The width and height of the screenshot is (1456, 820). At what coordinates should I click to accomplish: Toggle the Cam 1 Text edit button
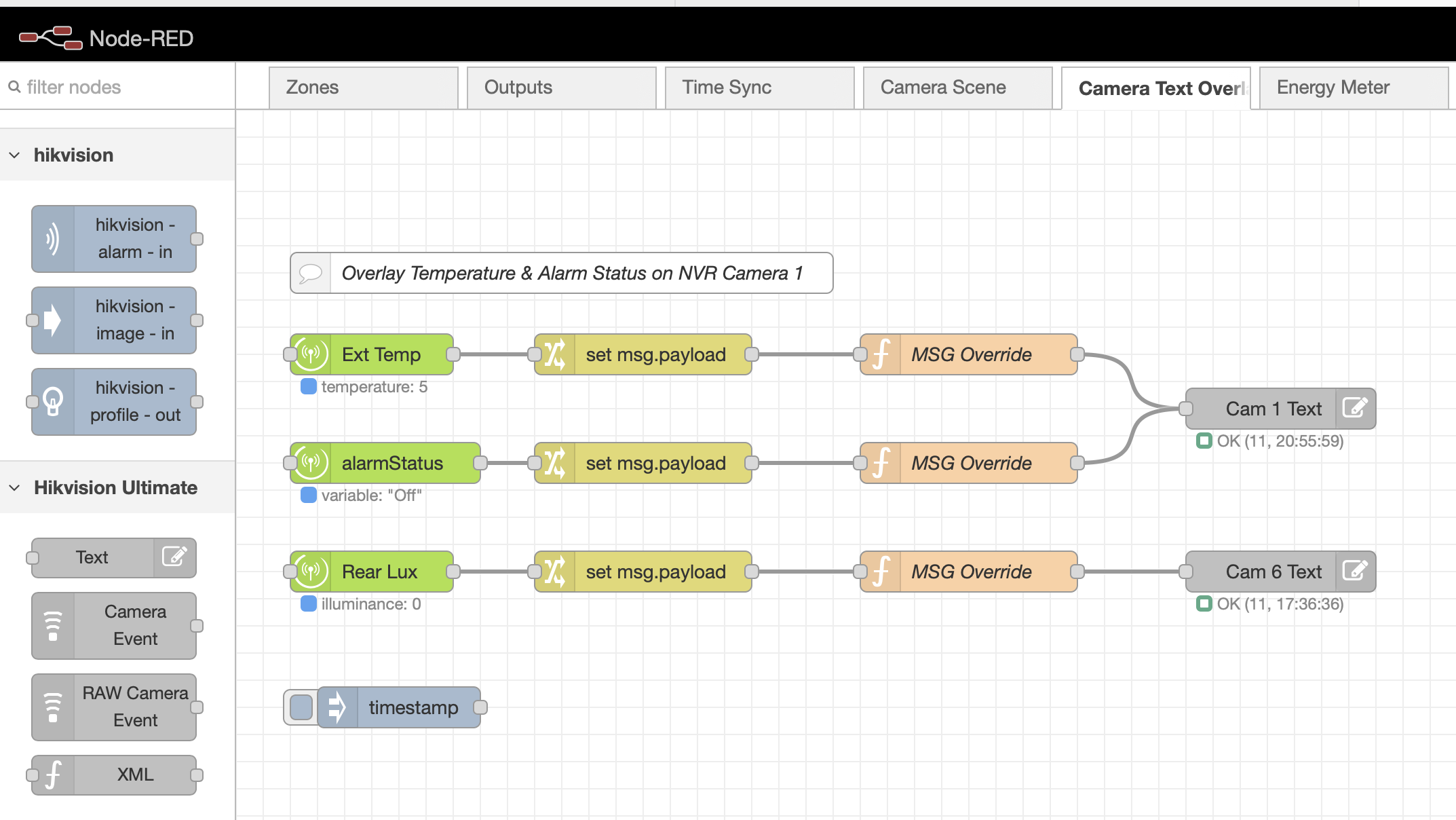(x=1355, y=408)
